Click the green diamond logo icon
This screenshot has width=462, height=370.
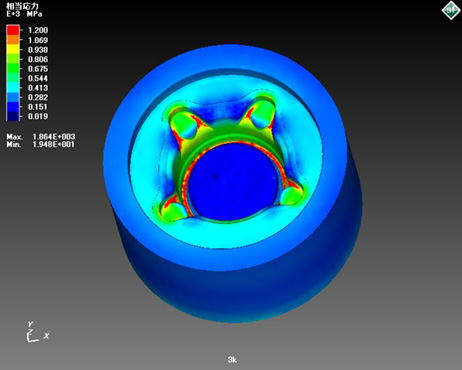tap(451, 10)
